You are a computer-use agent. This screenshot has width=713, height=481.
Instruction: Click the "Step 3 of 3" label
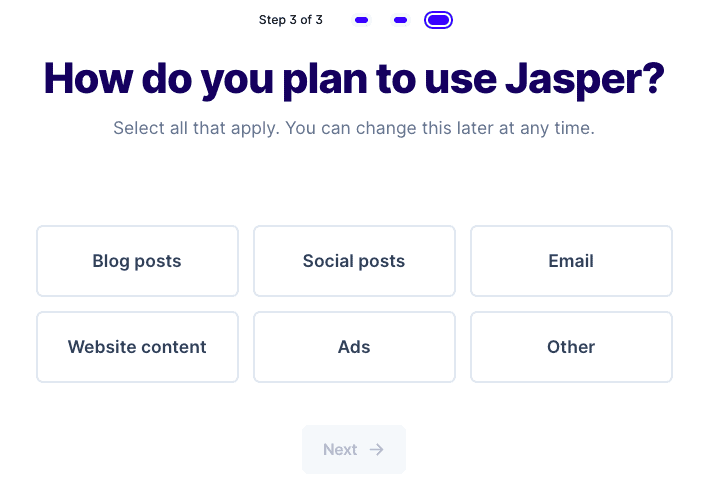(x=291, y=20)
